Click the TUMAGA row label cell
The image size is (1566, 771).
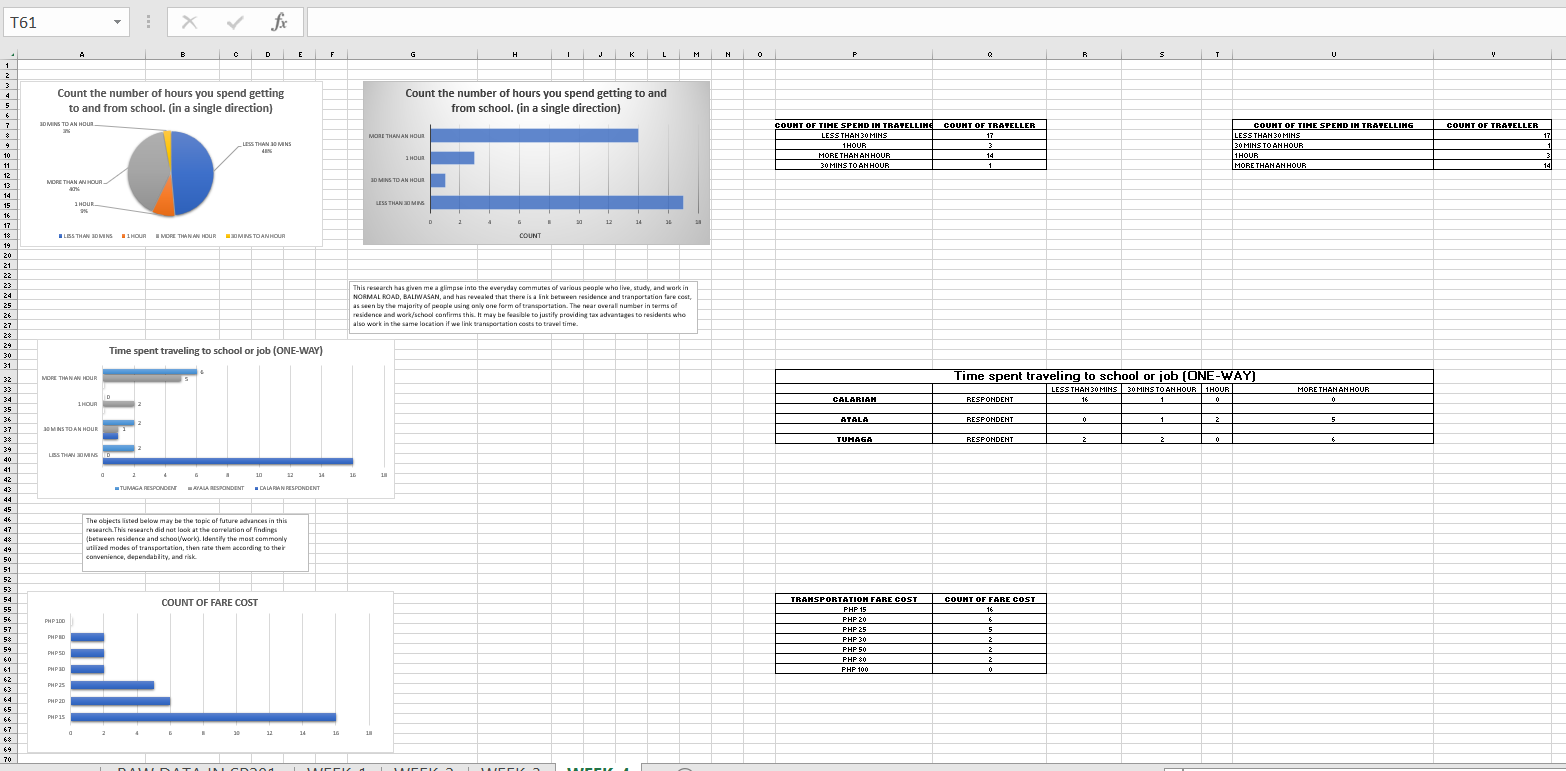[854, 439]
